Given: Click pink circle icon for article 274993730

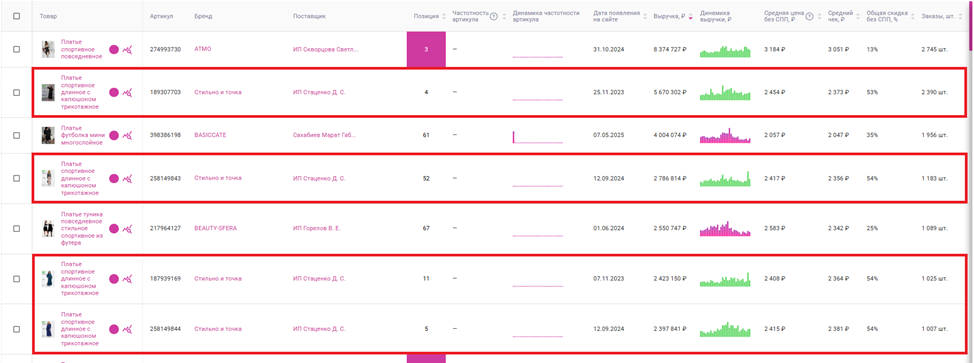Looking at the screenshot, I should (114, 49).
